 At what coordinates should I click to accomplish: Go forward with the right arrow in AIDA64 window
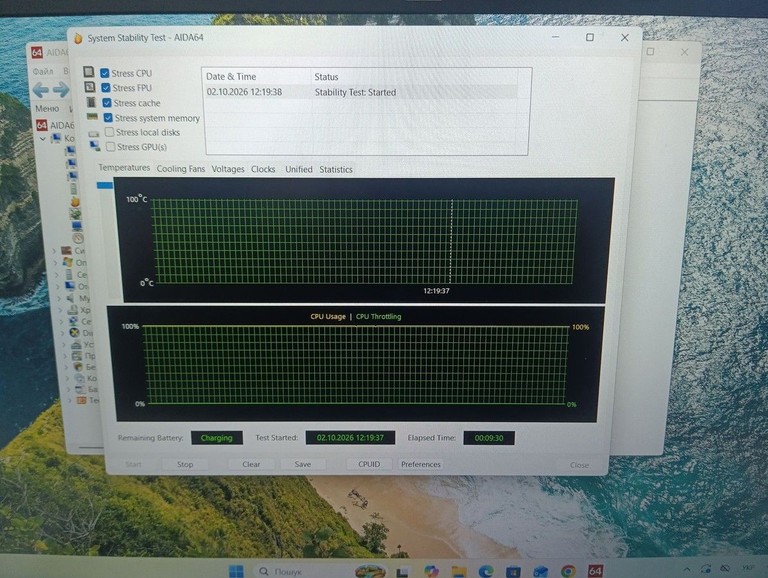coord(61,90)
